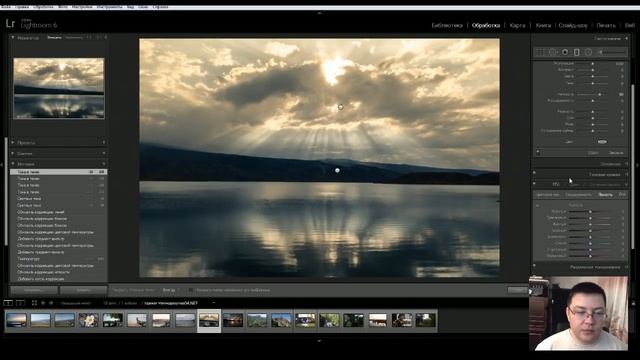The height and width of the screenshot is (360, 640).
Task: Click the Navigator preview thumbnail
Action: pyautogui.click(x=59, y=88)
